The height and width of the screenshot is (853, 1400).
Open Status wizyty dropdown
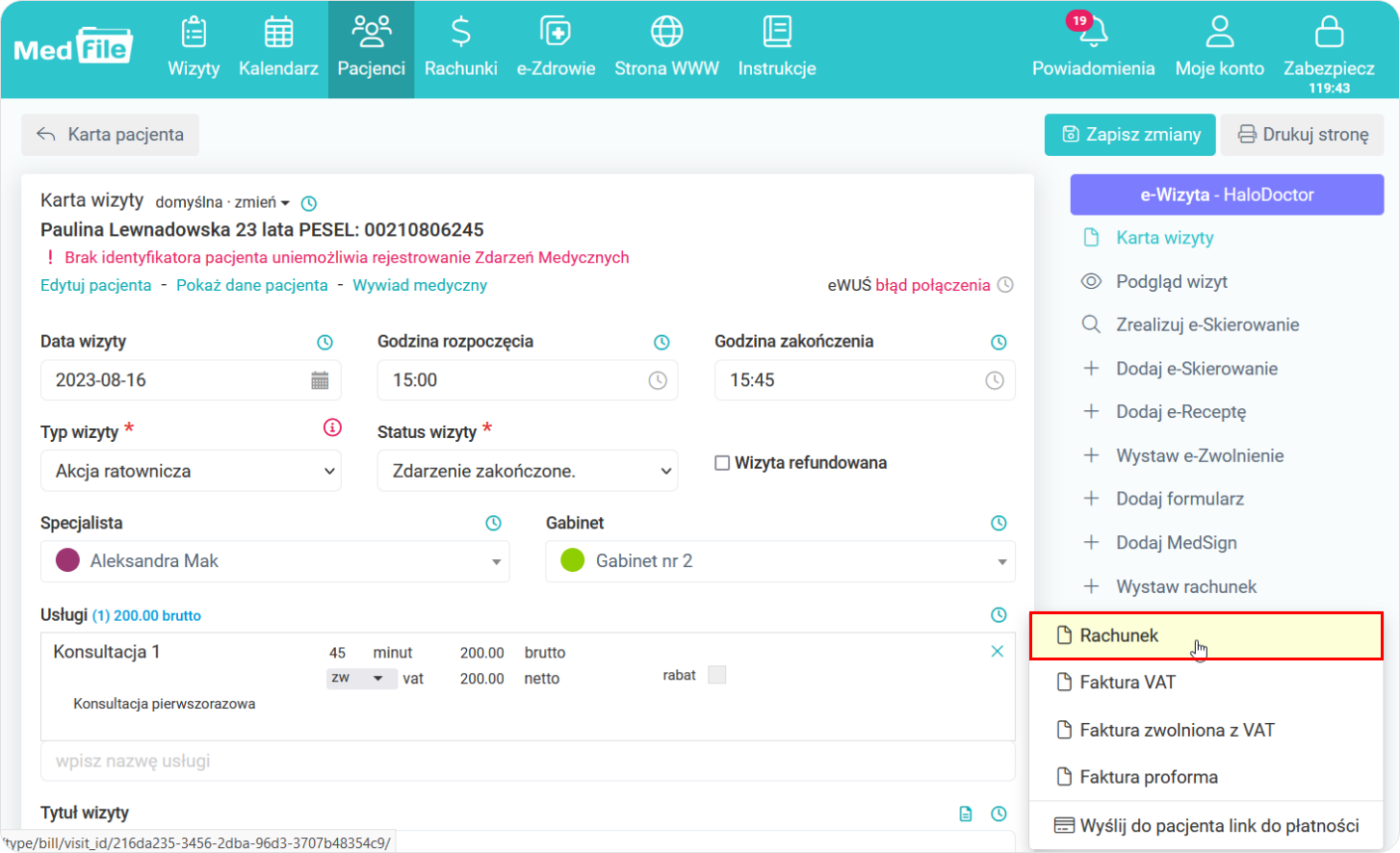click(528, 471)
